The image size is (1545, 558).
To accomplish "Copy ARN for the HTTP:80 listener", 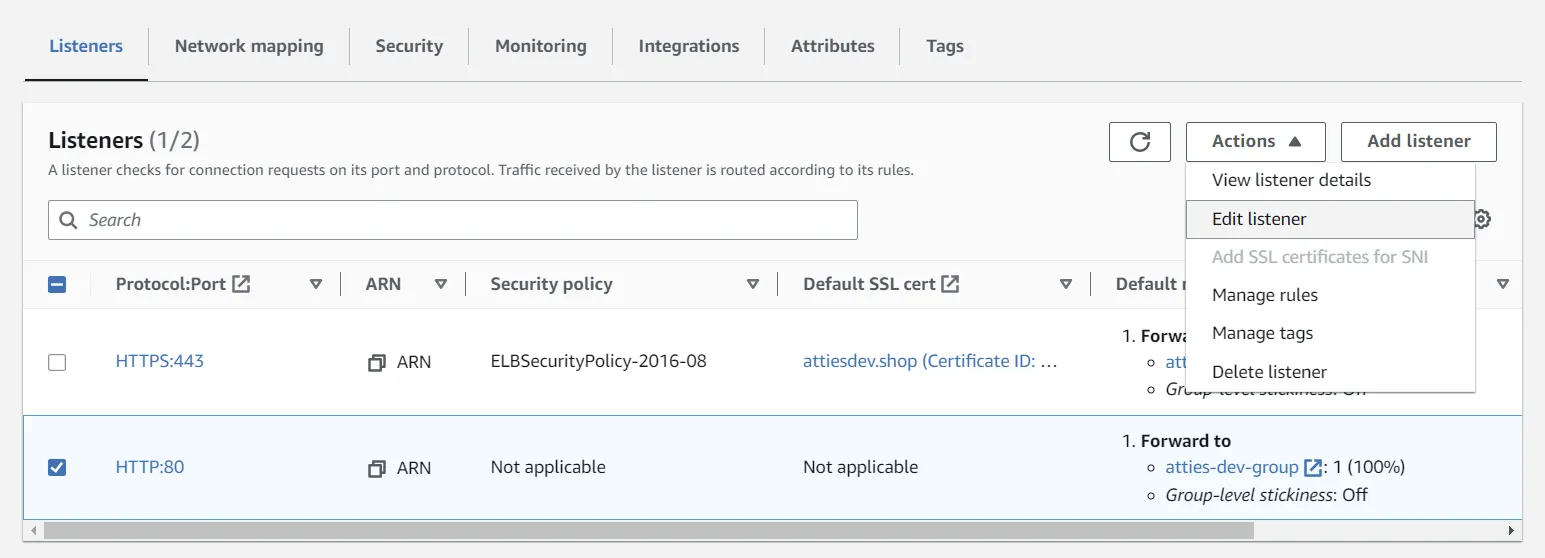I will [377, 468].
